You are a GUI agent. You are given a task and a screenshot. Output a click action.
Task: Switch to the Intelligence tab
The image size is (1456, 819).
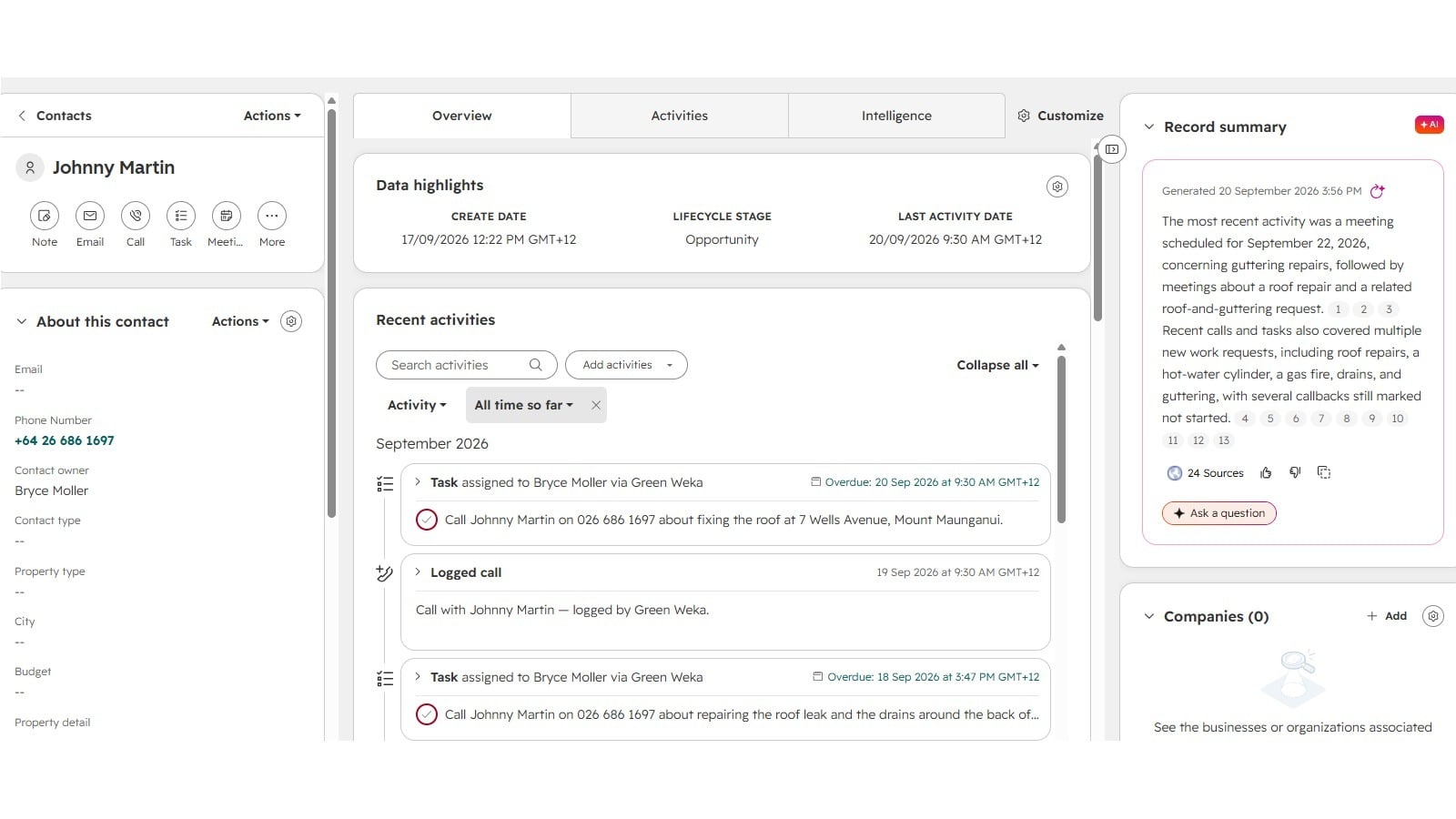pyautogui.click(x=897, y=116)
